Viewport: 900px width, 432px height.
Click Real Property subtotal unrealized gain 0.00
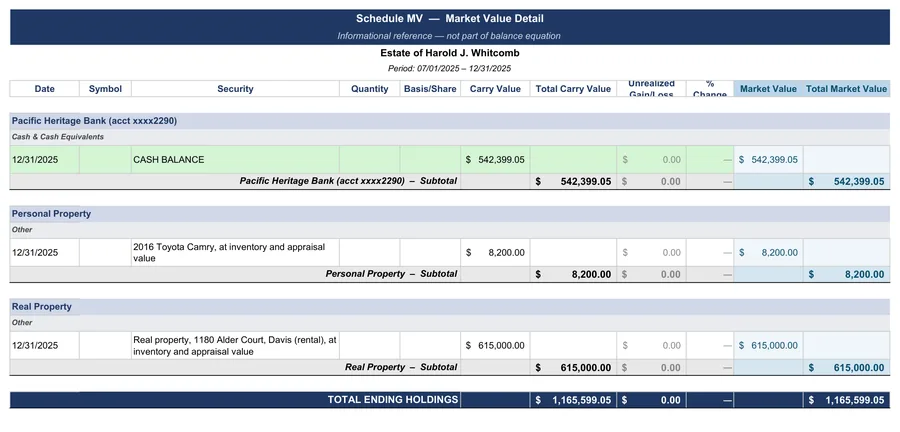651,367
